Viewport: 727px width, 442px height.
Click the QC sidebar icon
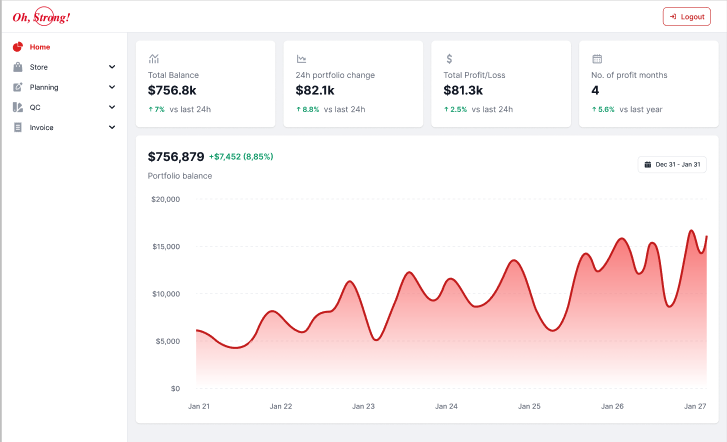(x=18, y=107)
